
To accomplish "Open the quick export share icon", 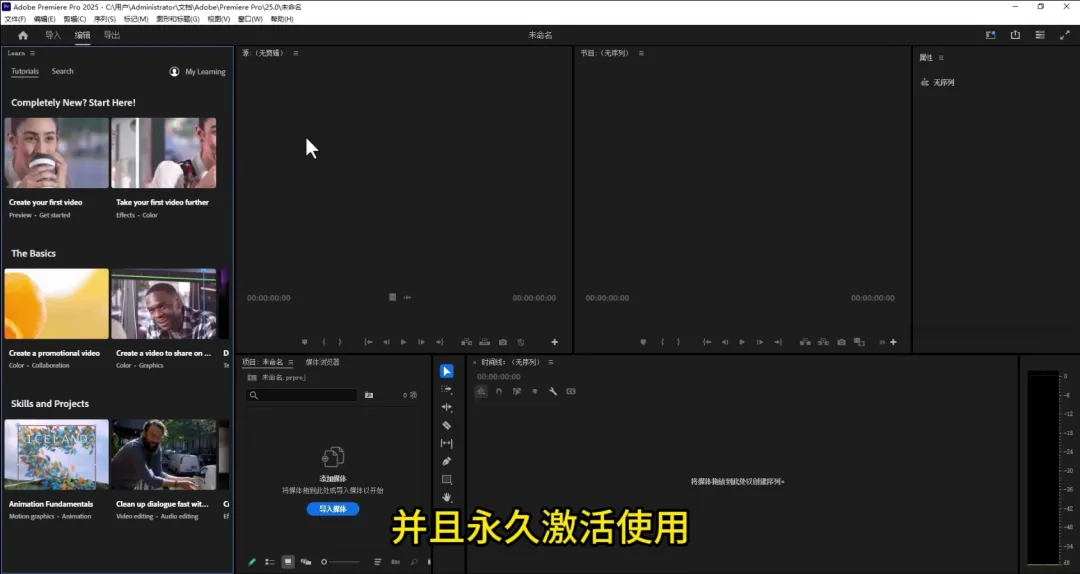I will click(x=1015, y=35).
